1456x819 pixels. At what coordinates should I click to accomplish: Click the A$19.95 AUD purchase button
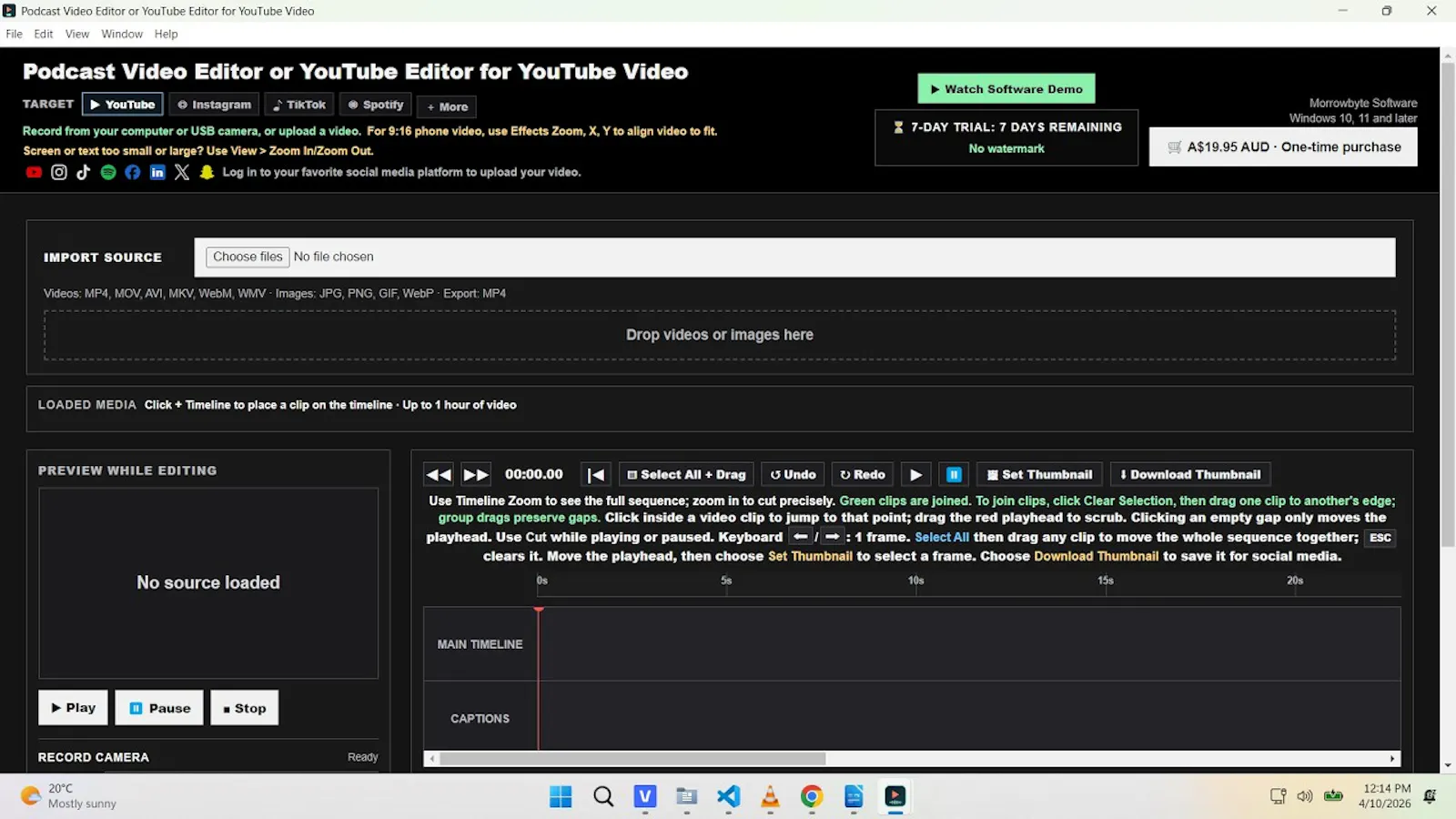(1283, 147)
